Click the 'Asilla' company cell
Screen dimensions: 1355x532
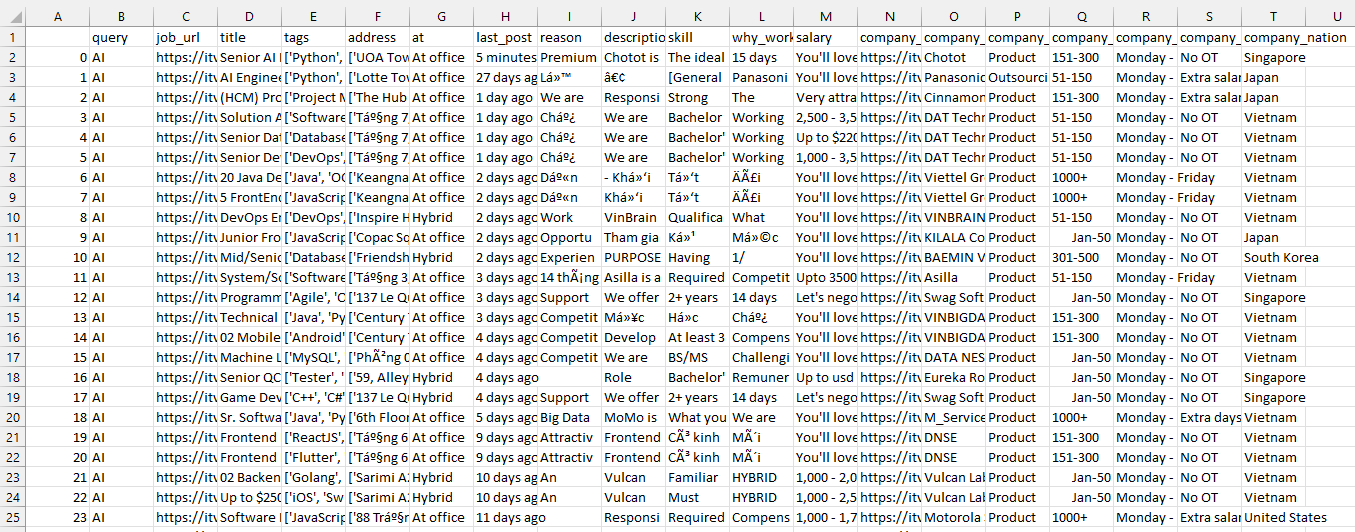[x=953, y=277]
